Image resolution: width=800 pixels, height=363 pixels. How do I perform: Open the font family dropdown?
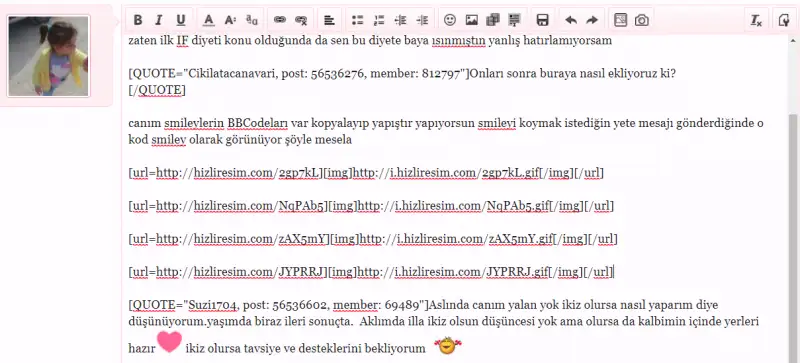click(x=252, y=20)
